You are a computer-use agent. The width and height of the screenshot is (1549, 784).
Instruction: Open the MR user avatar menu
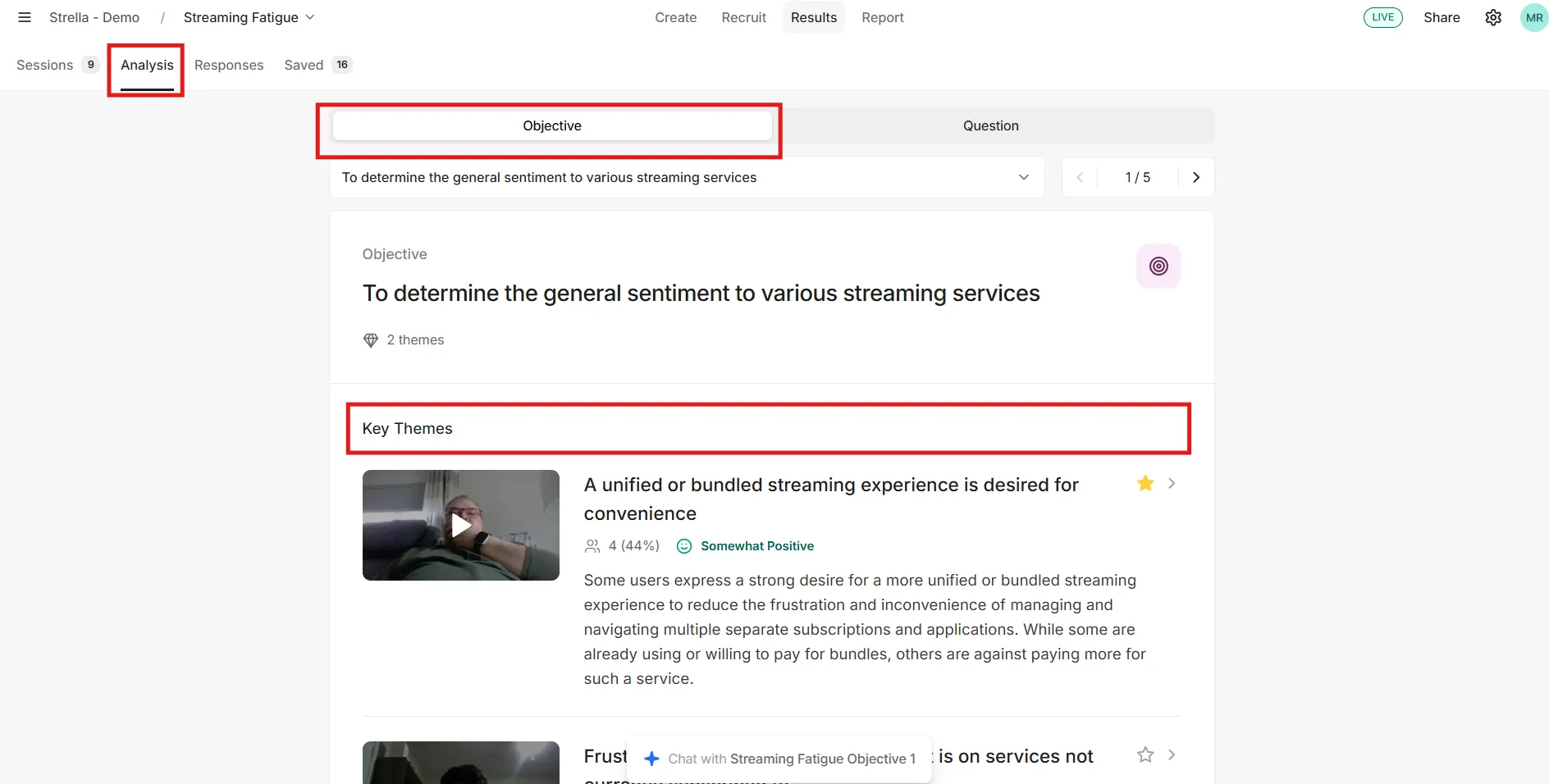1533,17
